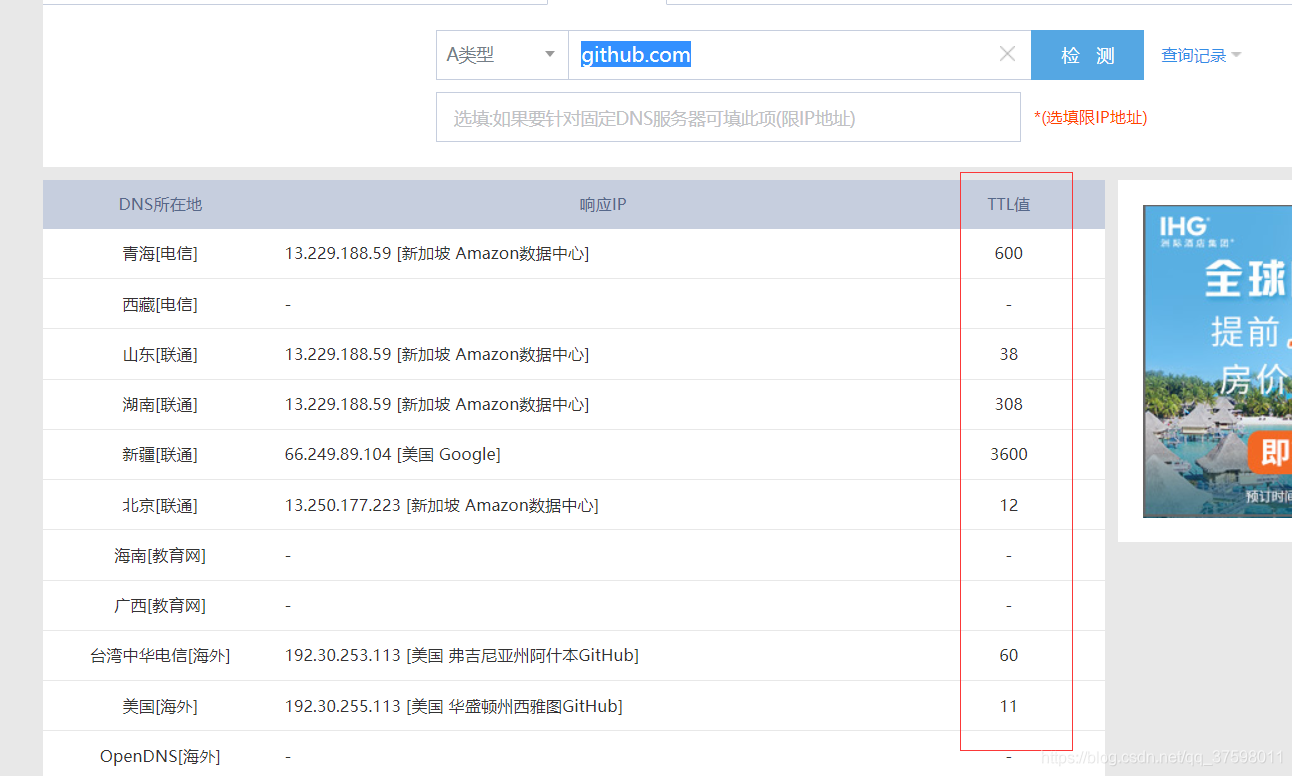Click the TTL value 12
1292x776 pixels.
[x=1008, y=505]
